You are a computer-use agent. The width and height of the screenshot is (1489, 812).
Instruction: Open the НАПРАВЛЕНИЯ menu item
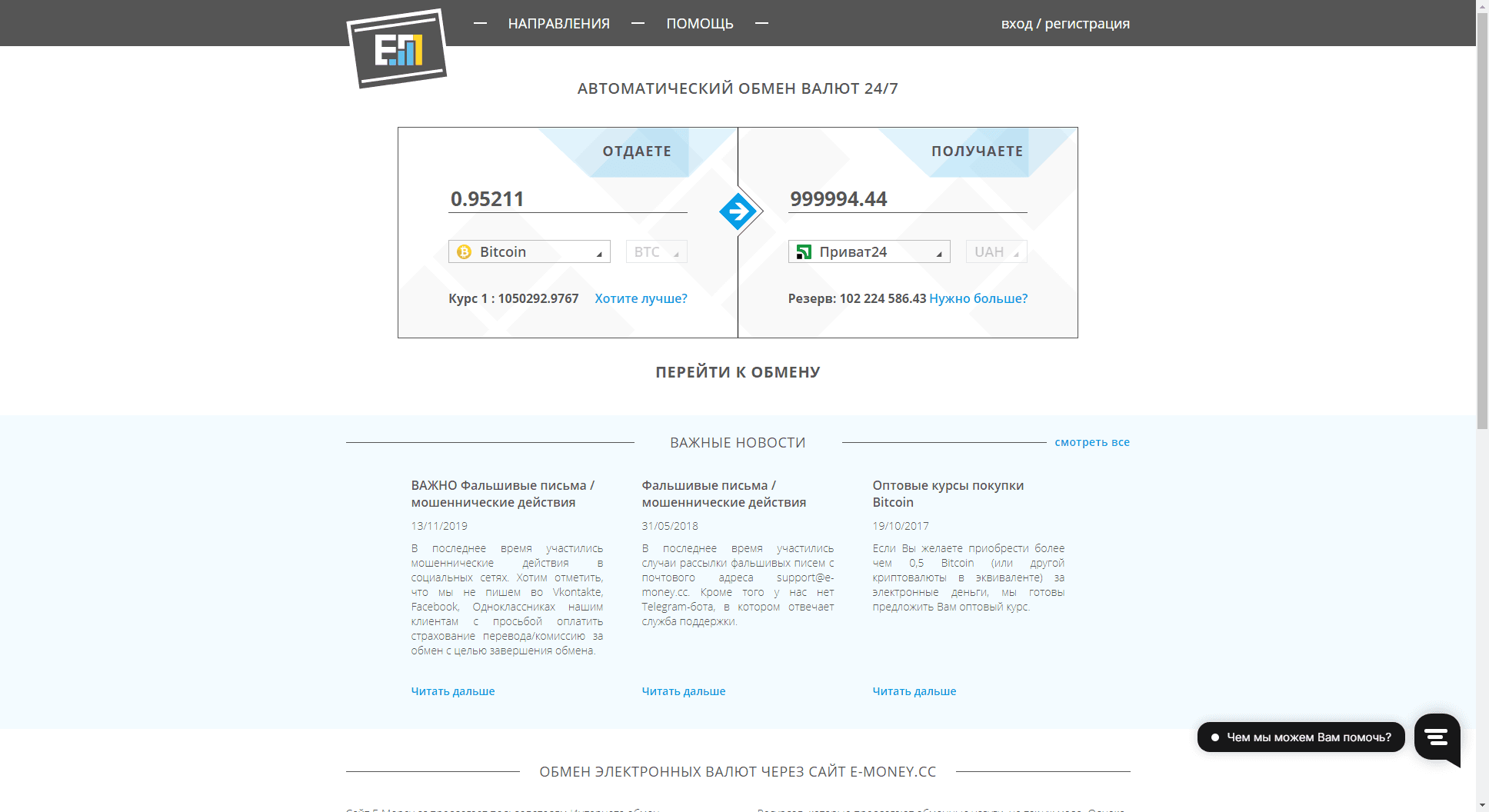(558, 24)
